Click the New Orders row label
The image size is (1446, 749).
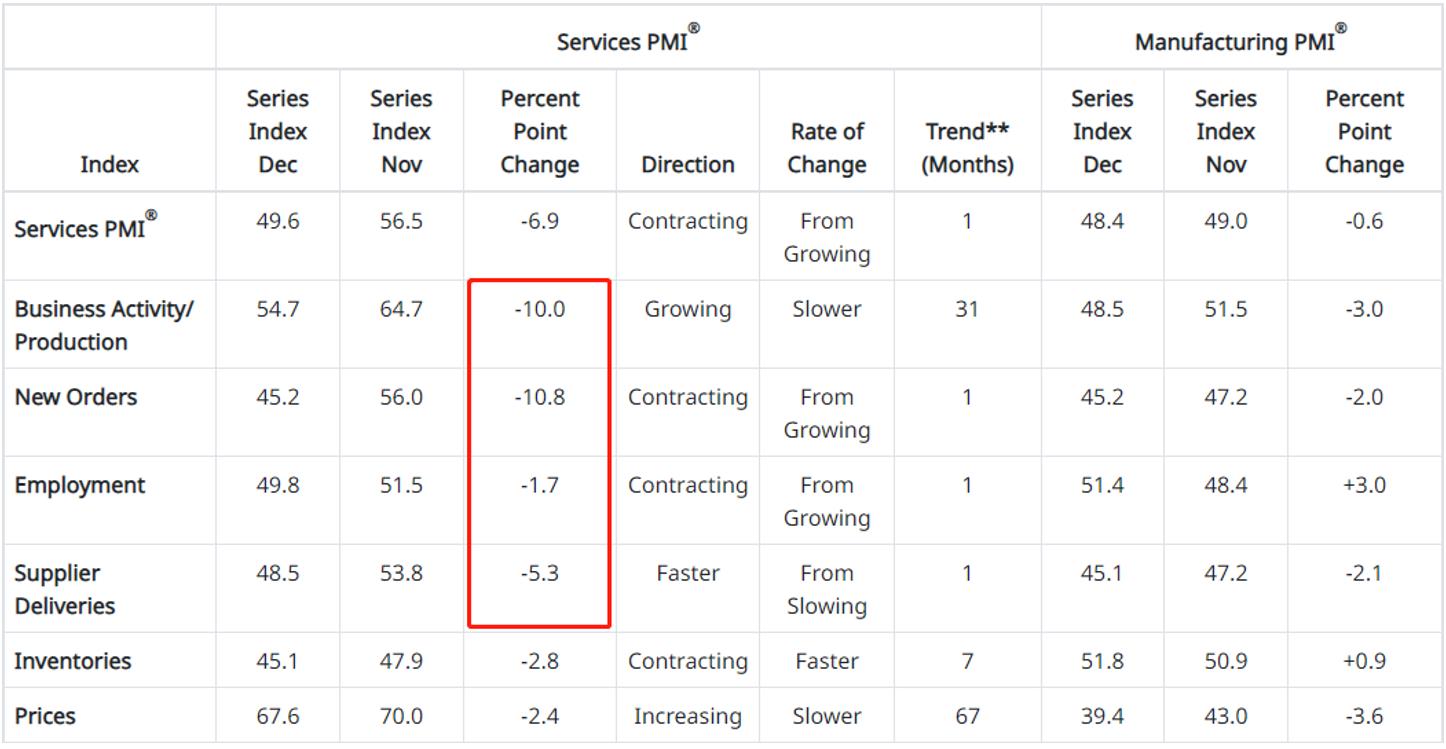(x=76, y=397)
